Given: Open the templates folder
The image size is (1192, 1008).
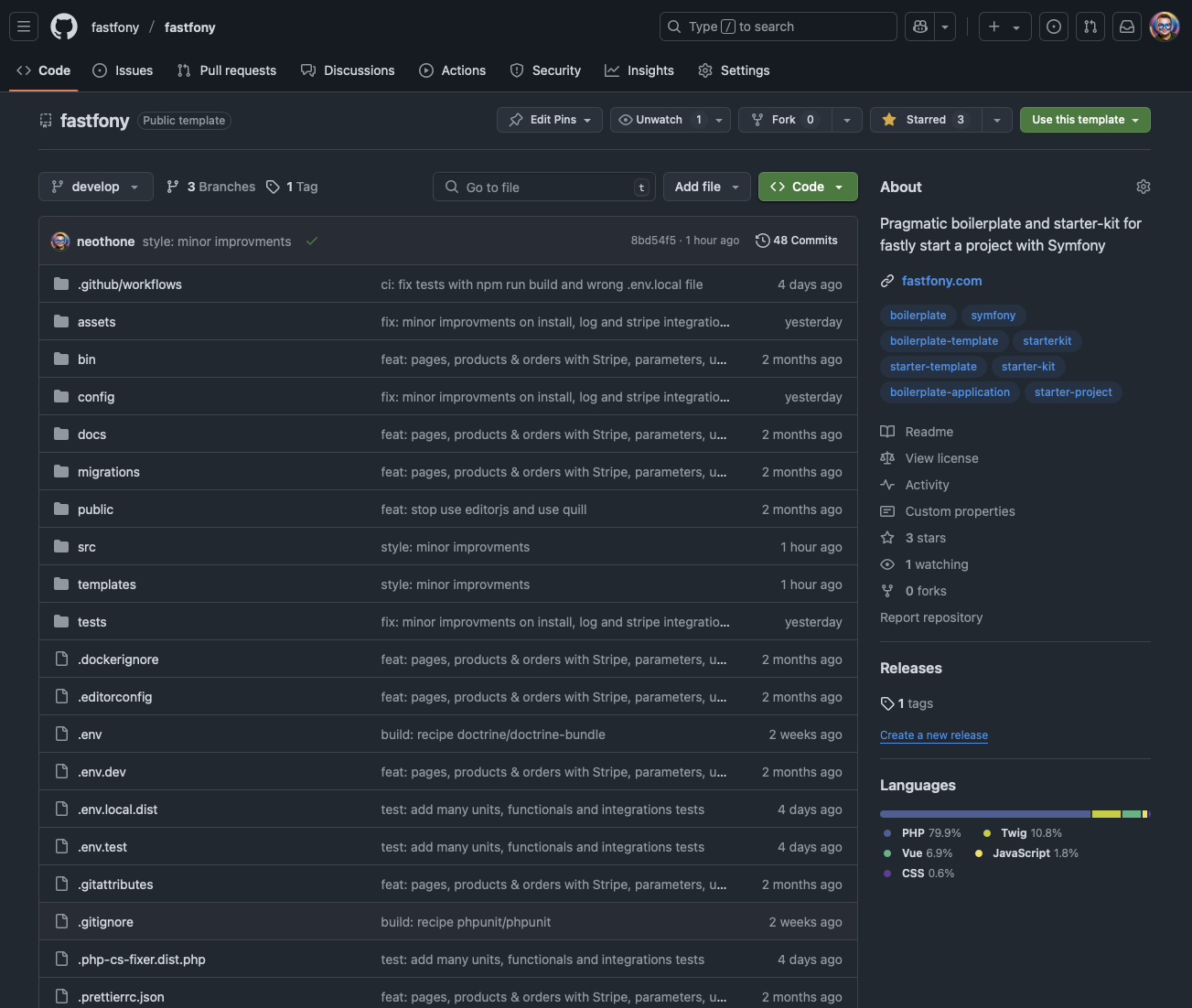Looking at the screenshot, I should click(x=107, y=584).
